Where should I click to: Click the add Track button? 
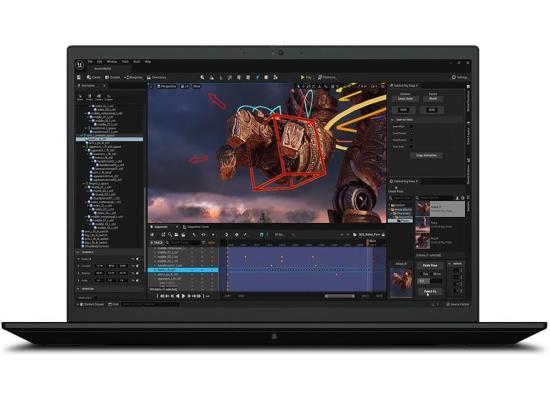pos(157,243)
